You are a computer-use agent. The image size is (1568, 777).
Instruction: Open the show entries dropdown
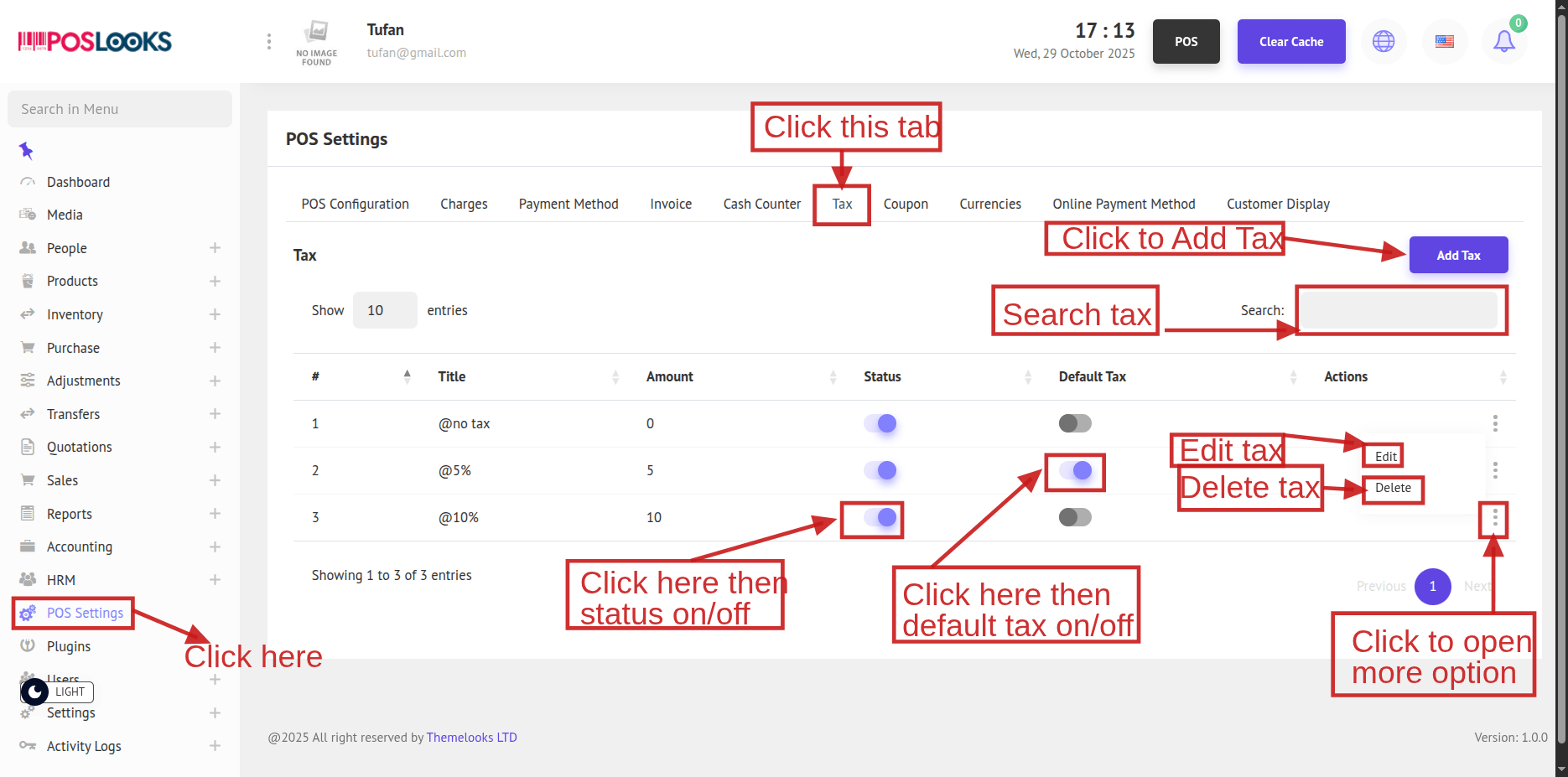[x=384, y=310]
